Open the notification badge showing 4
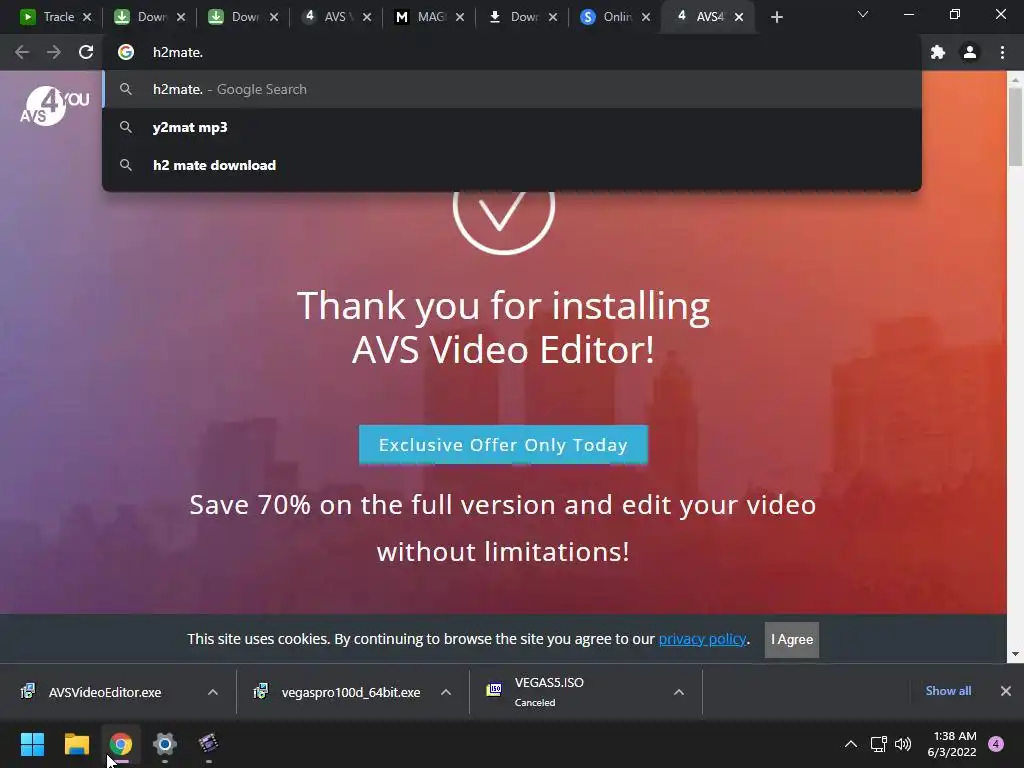 coord(996,744)
